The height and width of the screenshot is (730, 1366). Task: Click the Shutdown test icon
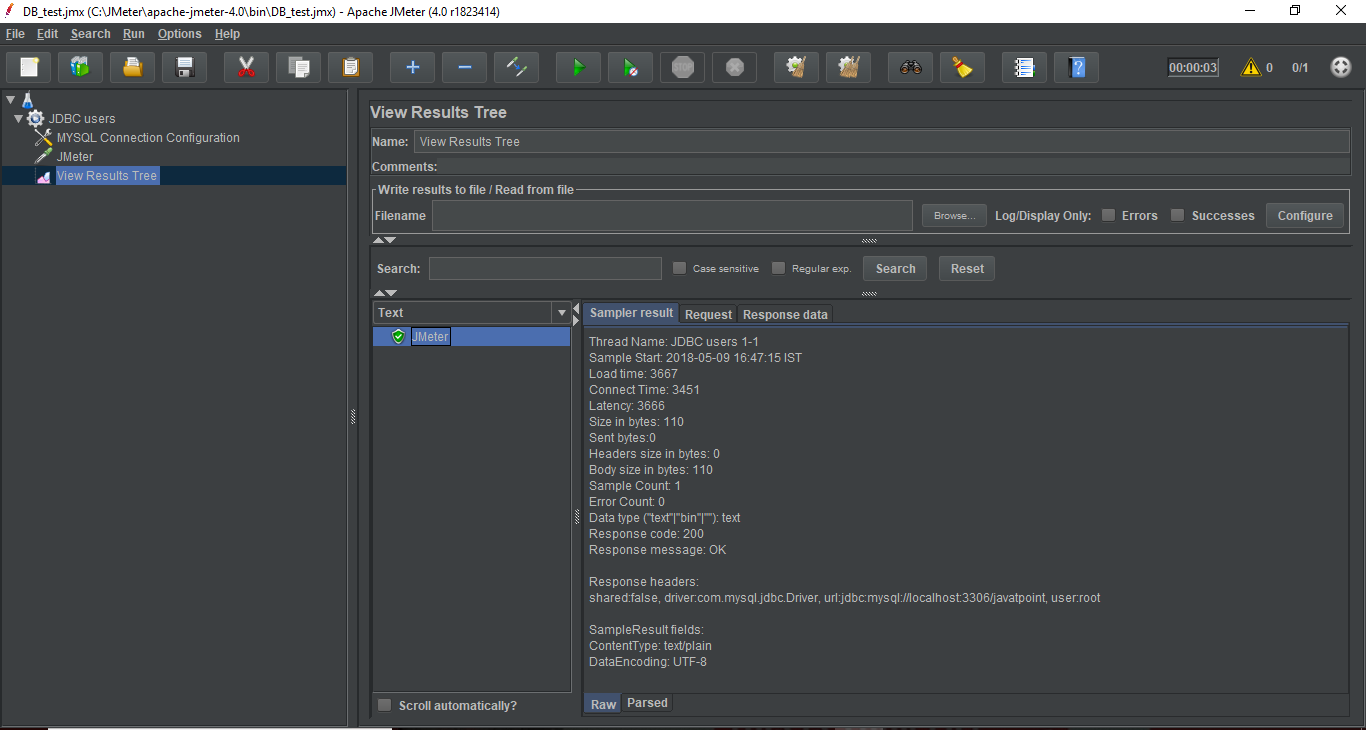[735, 68]
